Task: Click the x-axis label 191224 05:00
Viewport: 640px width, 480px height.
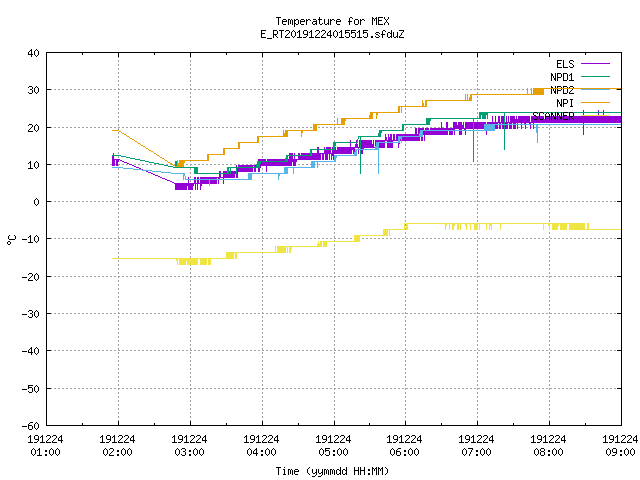Action: click(x=333, y=446)
